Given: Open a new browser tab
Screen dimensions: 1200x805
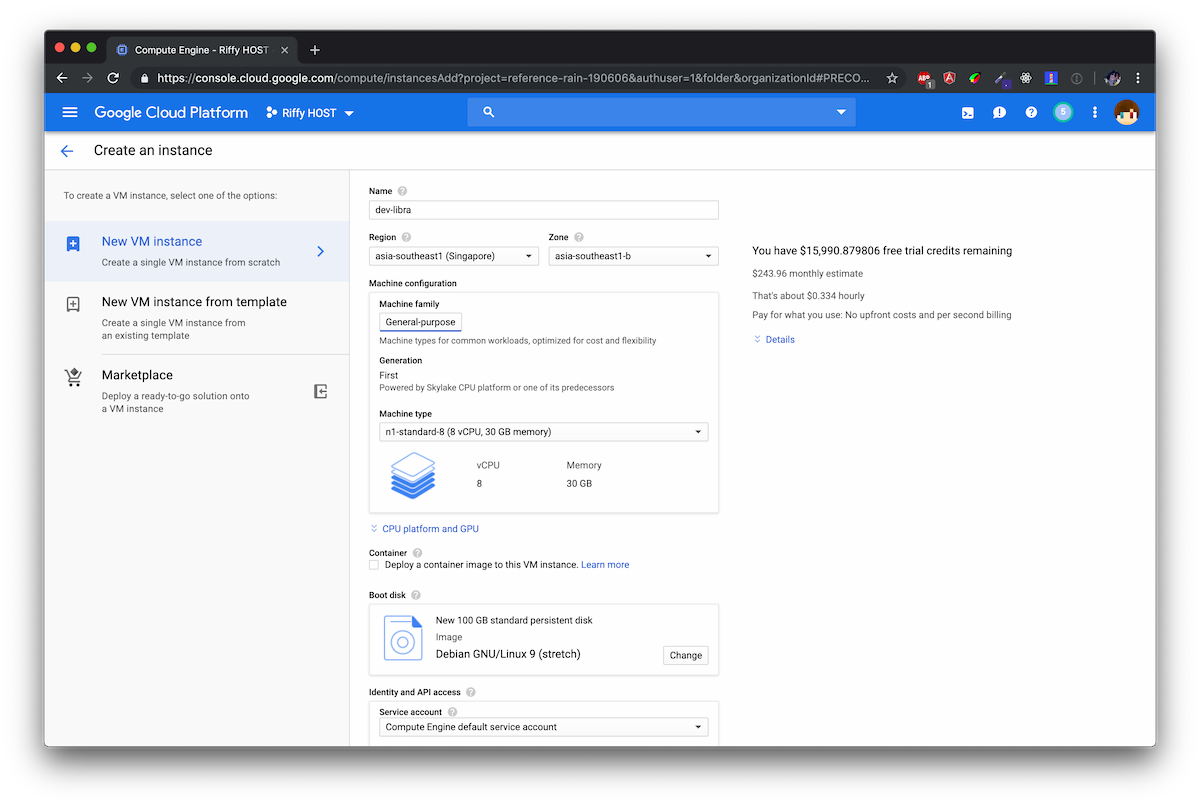Looking at the screenshot, I should click(315, 50).
